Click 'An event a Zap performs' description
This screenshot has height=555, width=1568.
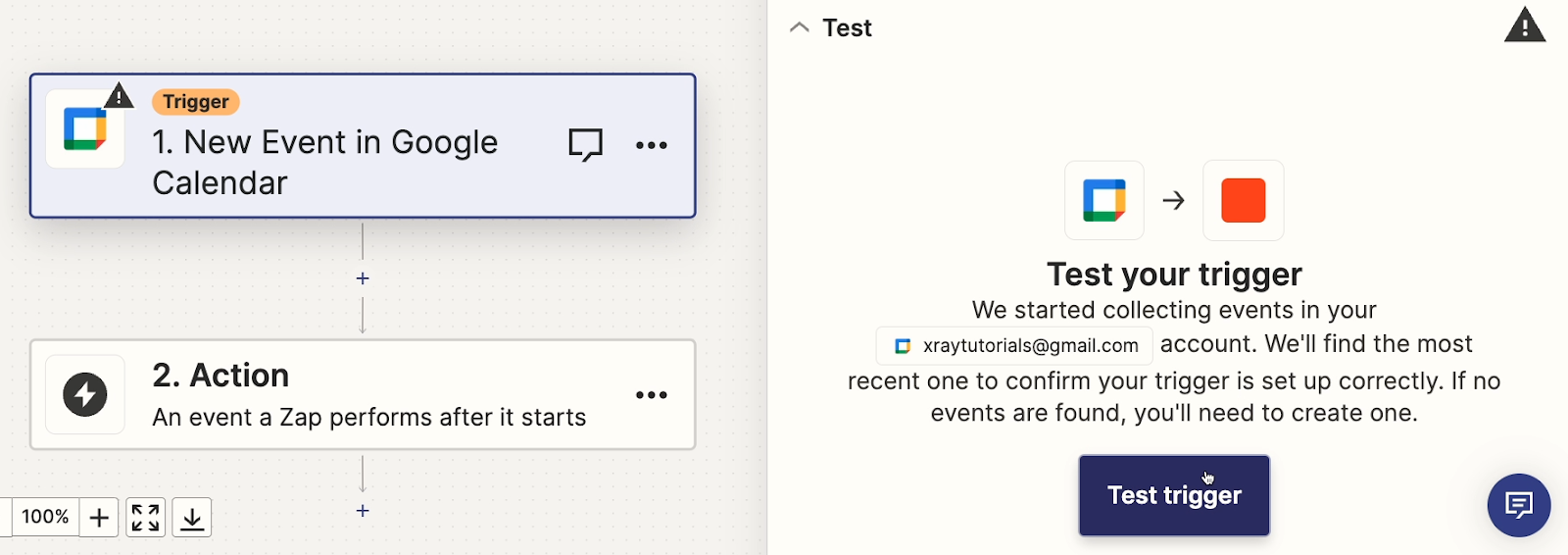[x=369, y=417]
